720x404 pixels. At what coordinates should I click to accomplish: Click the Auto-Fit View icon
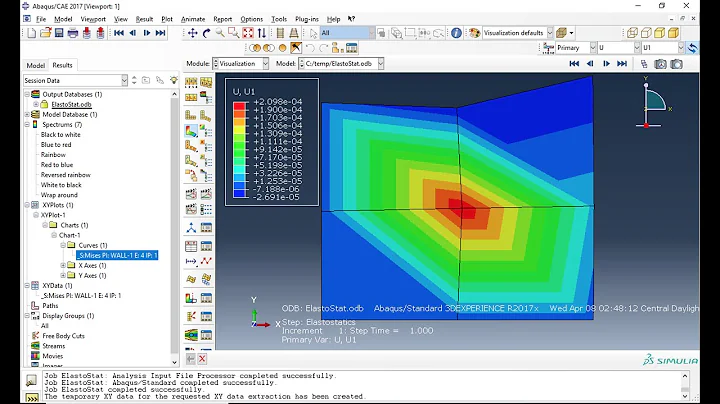248,33
